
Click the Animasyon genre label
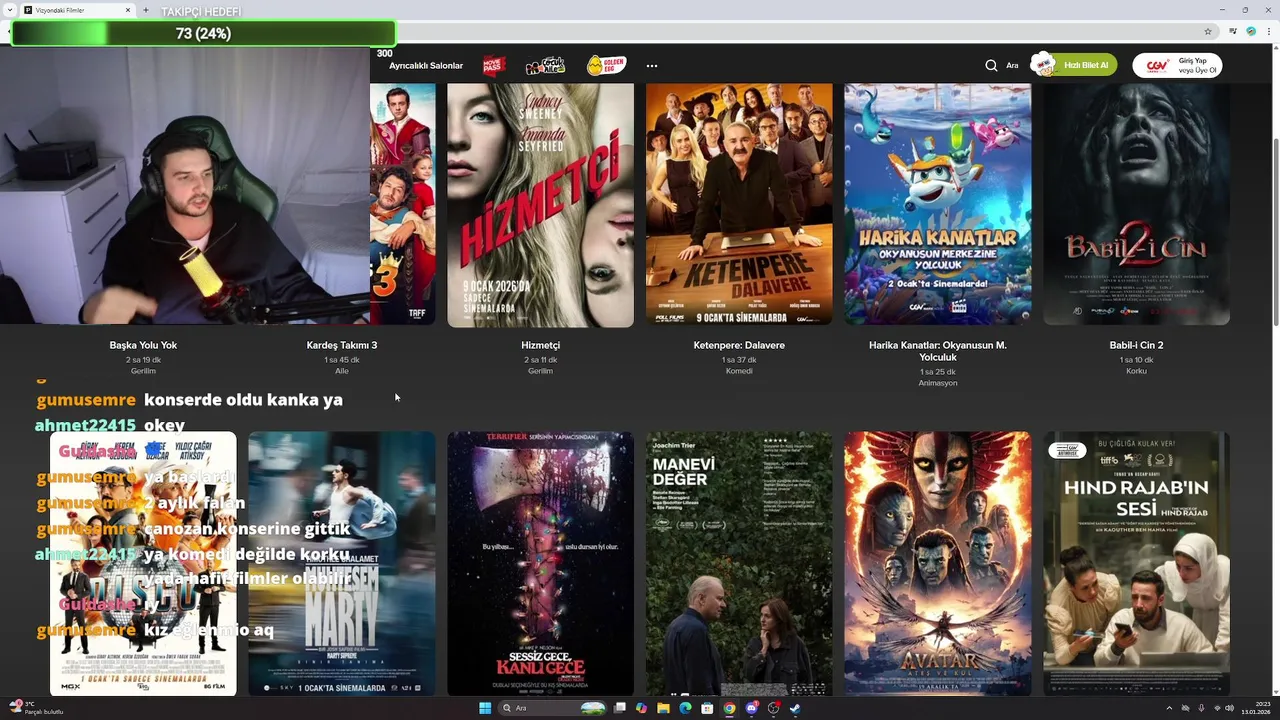coord(937,383)
